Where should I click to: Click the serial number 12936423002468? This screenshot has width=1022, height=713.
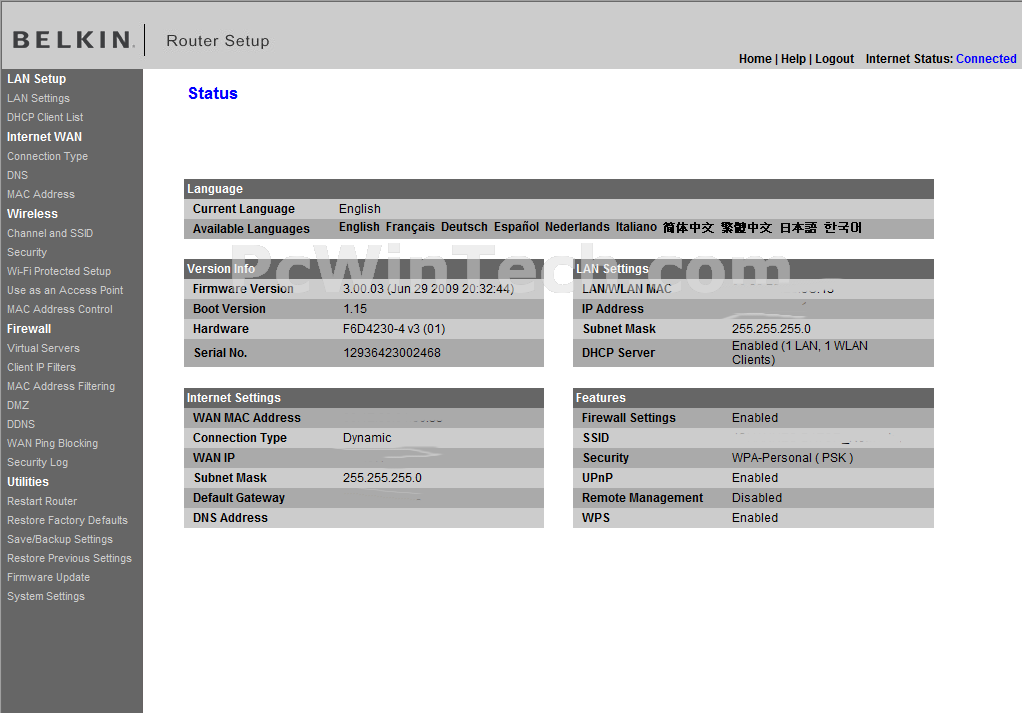[x=392, y=353]
